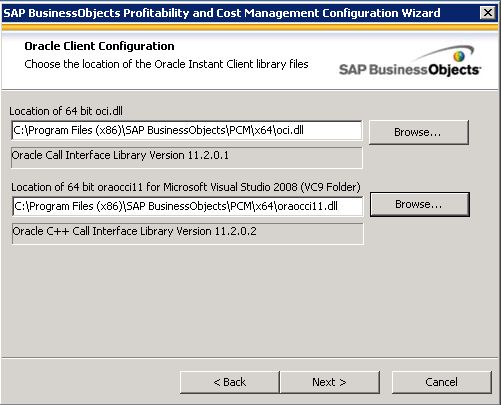Image resolution: width=501 pixels, height=405 pixels.
Task: Focus the 64 bit oci.dll path field
Action: [187, 130]
